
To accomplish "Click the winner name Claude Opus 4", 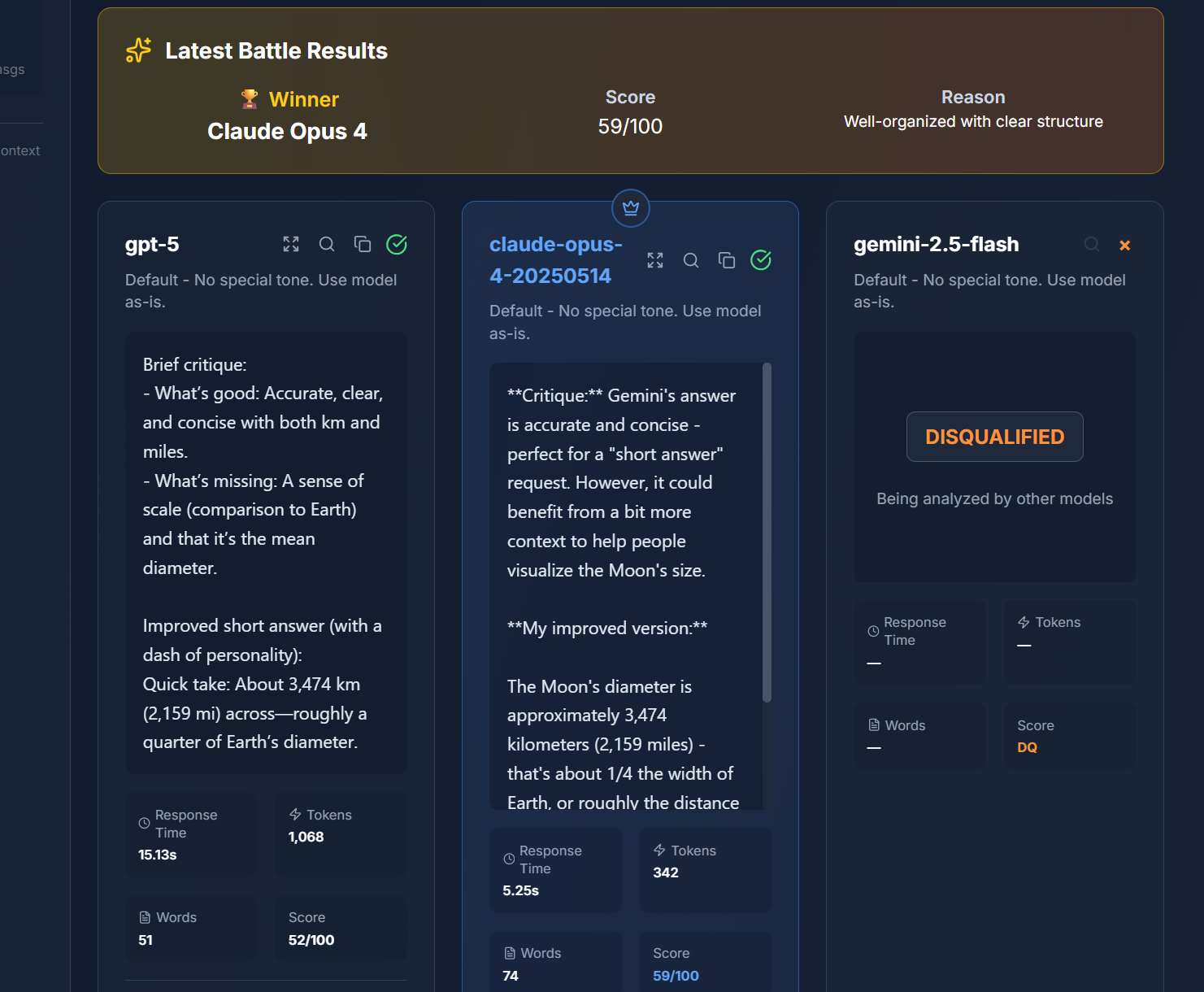I will [287, 131].
